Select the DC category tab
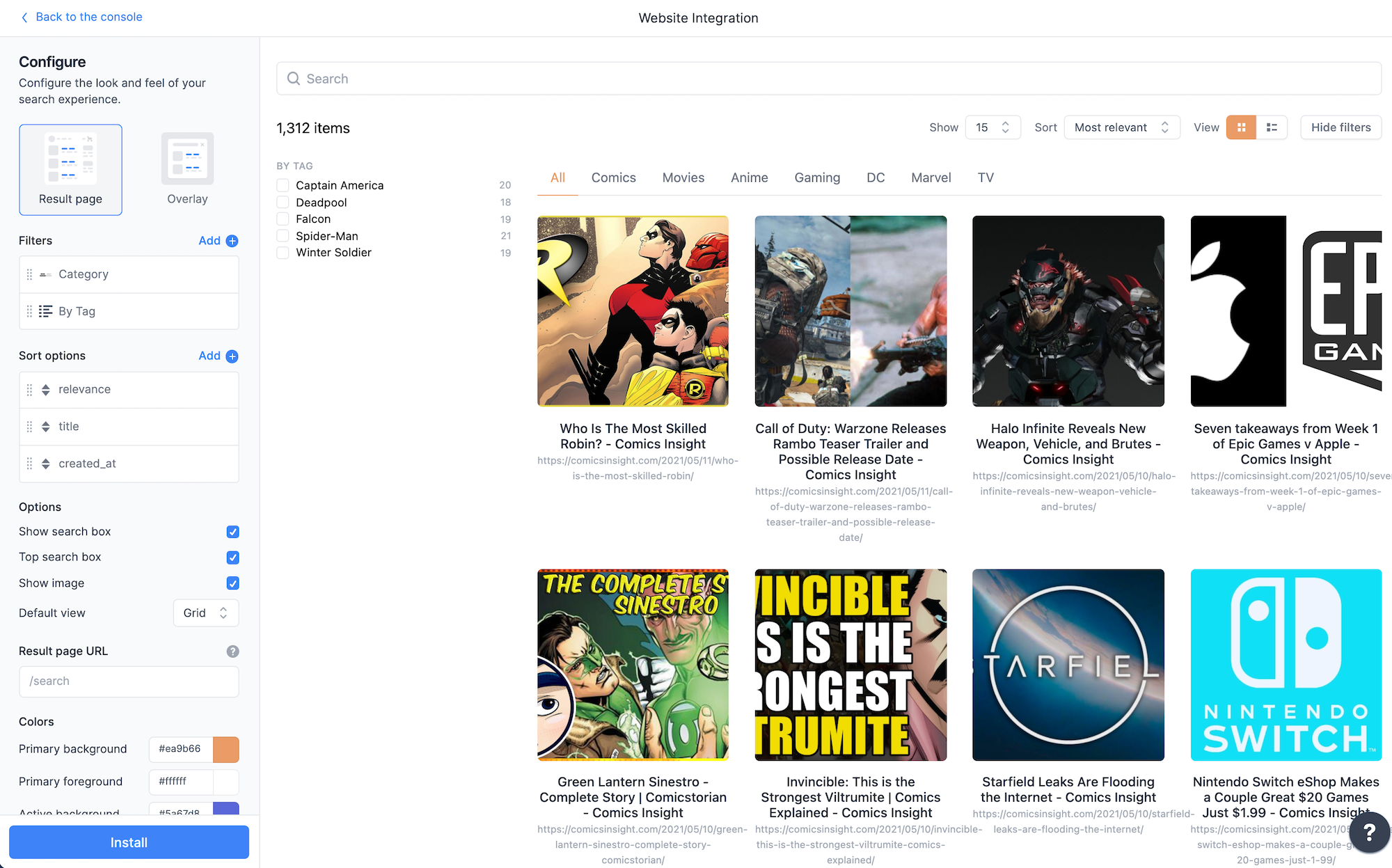1392x868 pixels. (876, 177)
